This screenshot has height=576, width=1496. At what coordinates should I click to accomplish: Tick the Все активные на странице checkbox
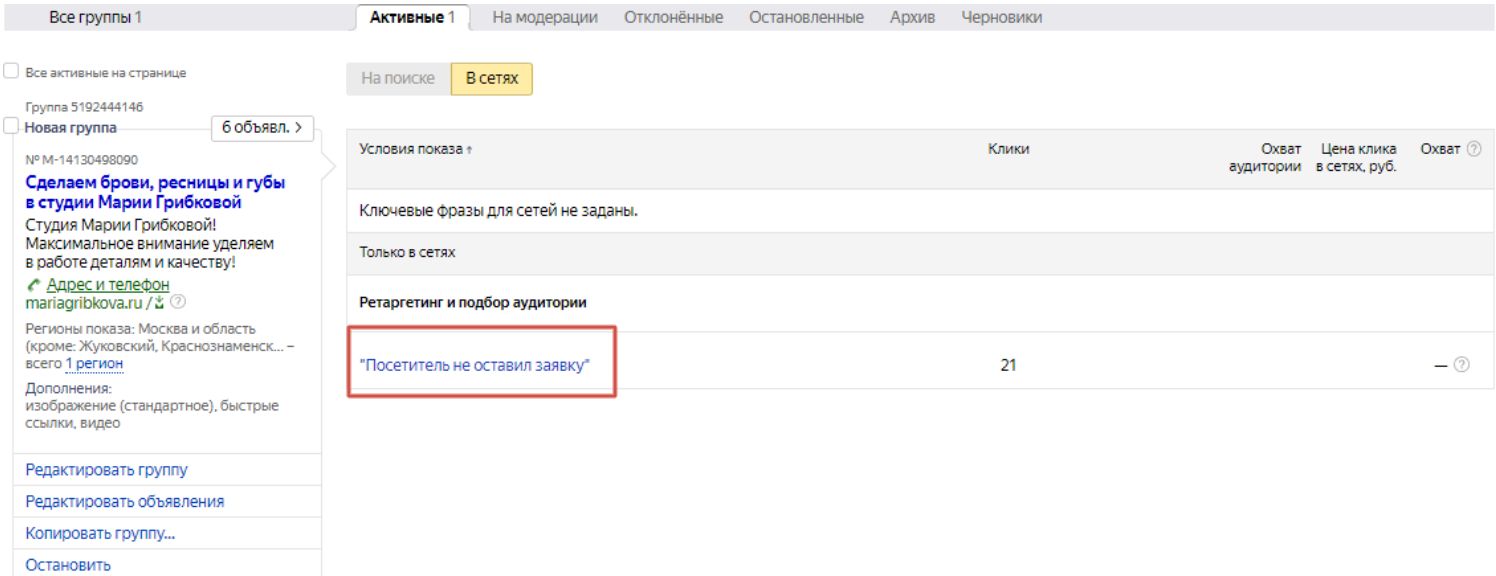[x=12, y=72]
